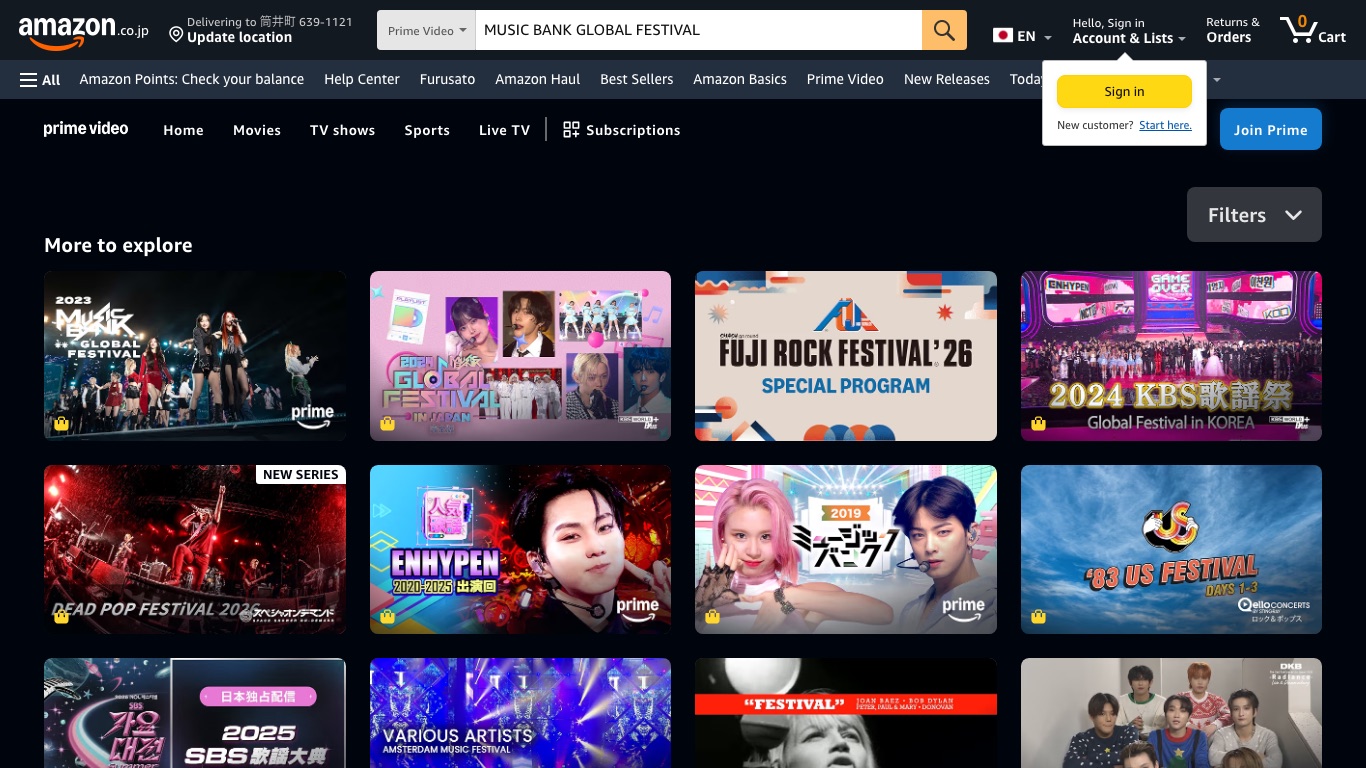Click the yellow Sign in button
Viewport: 1366px width, 768px height.
[1124, 91]
